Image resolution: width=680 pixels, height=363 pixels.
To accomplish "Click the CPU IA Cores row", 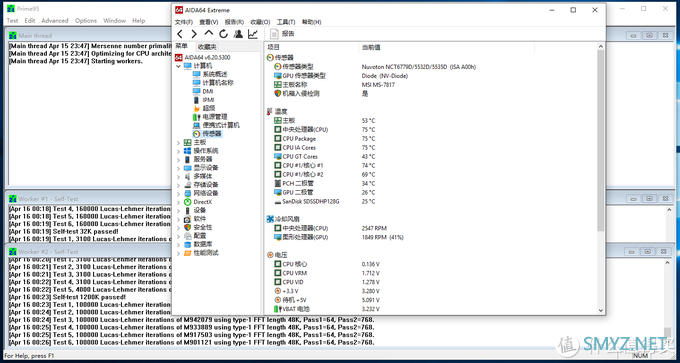I will (x=430, y=148).
